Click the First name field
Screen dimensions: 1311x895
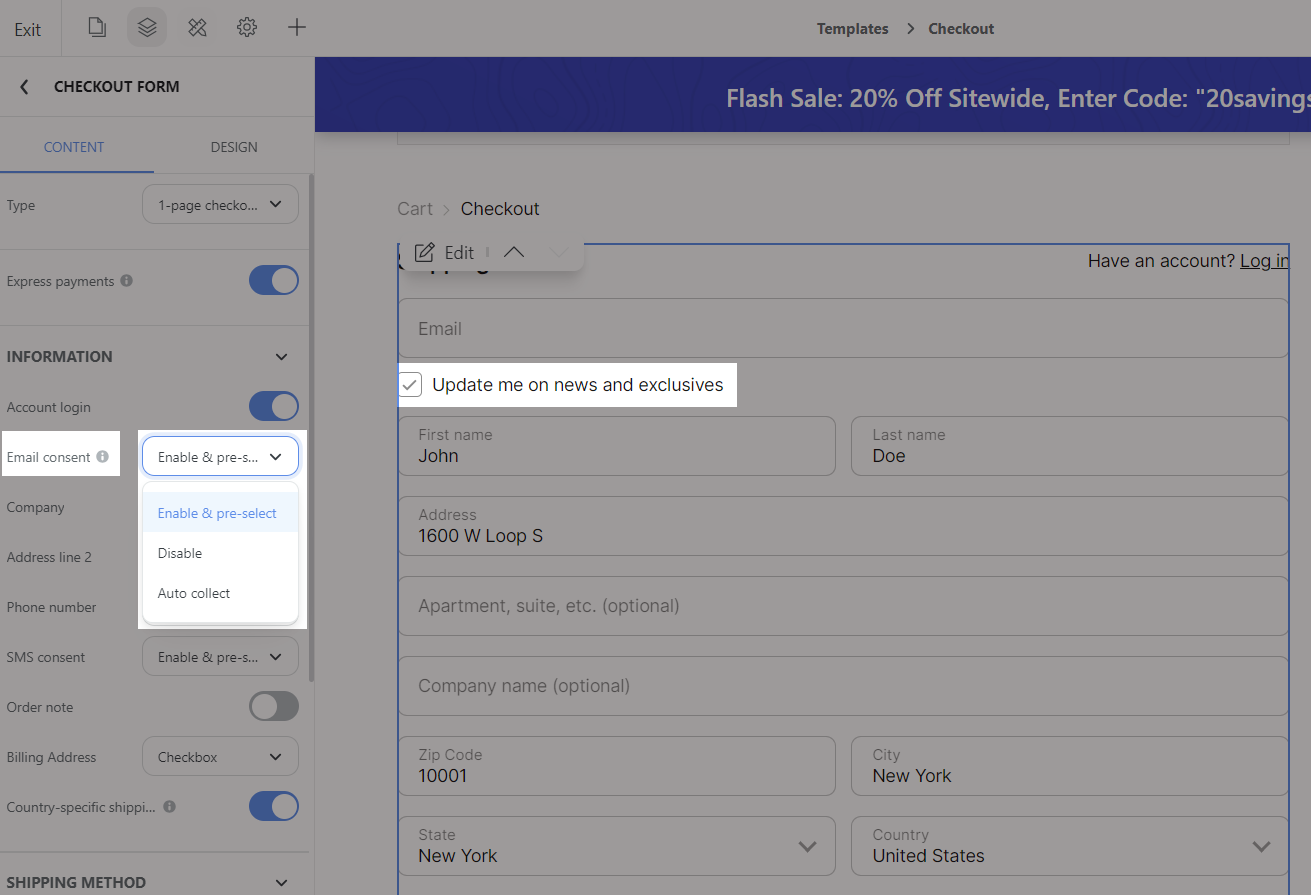tap(616, 446)
